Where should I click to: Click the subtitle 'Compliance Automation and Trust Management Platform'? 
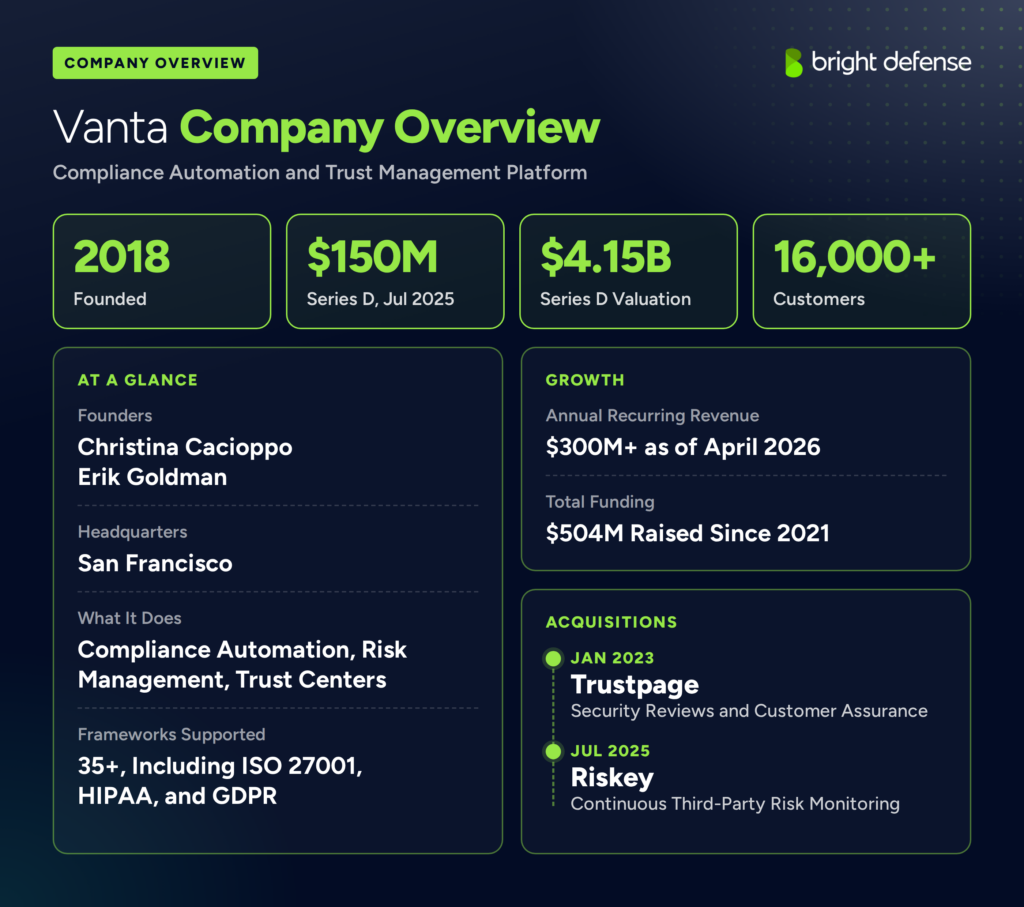click(320, 172)
